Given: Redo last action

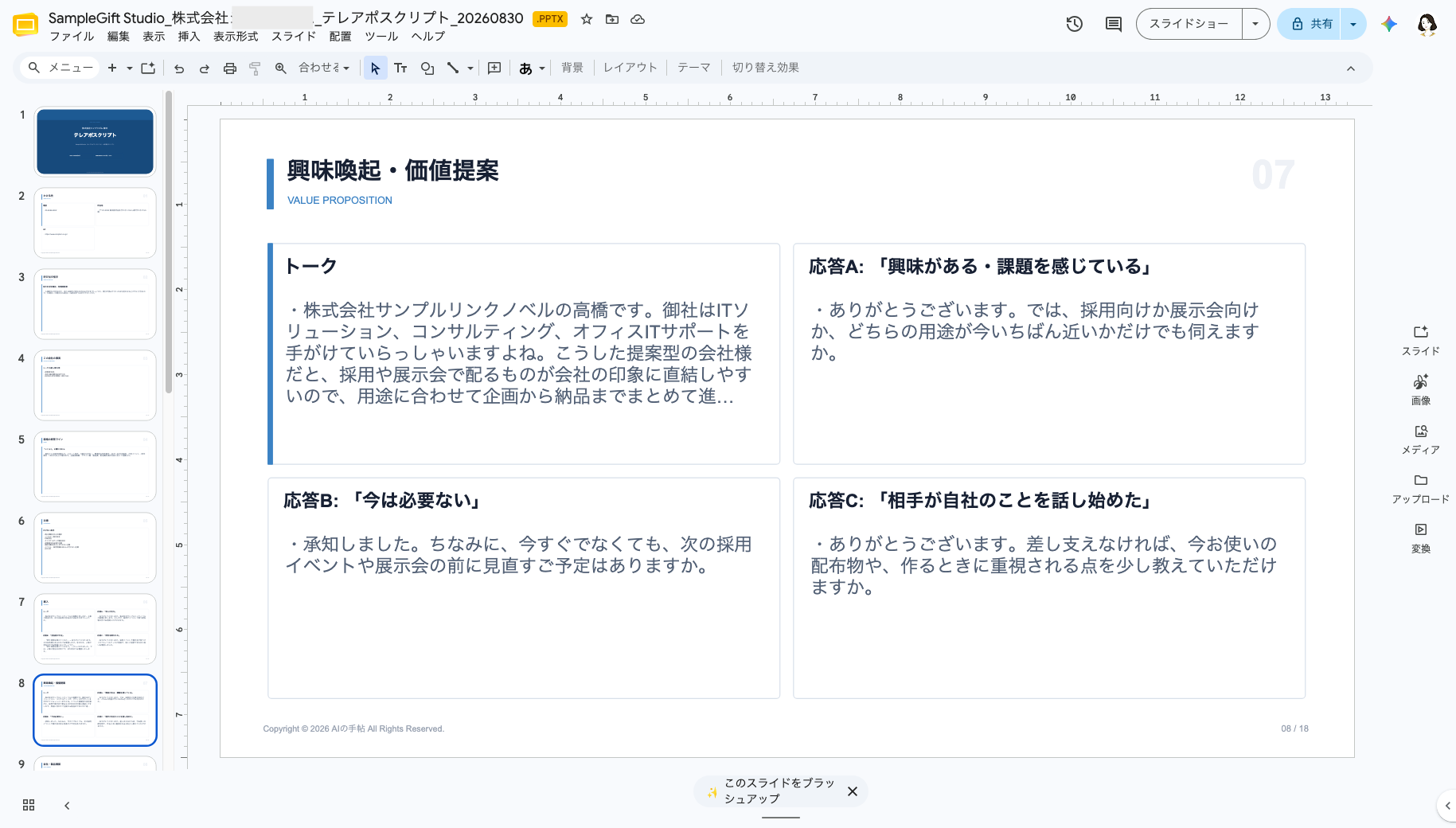Looking at the screenshot, I should [205, 68].
